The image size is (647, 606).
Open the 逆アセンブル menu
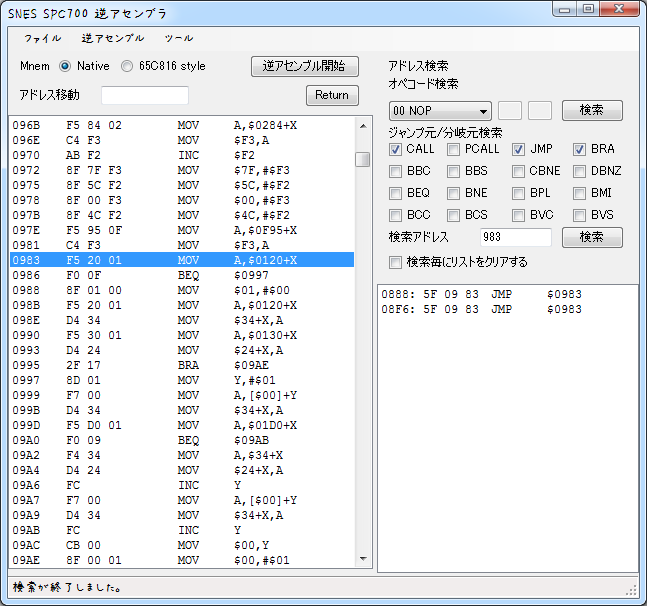click(112, 38)
